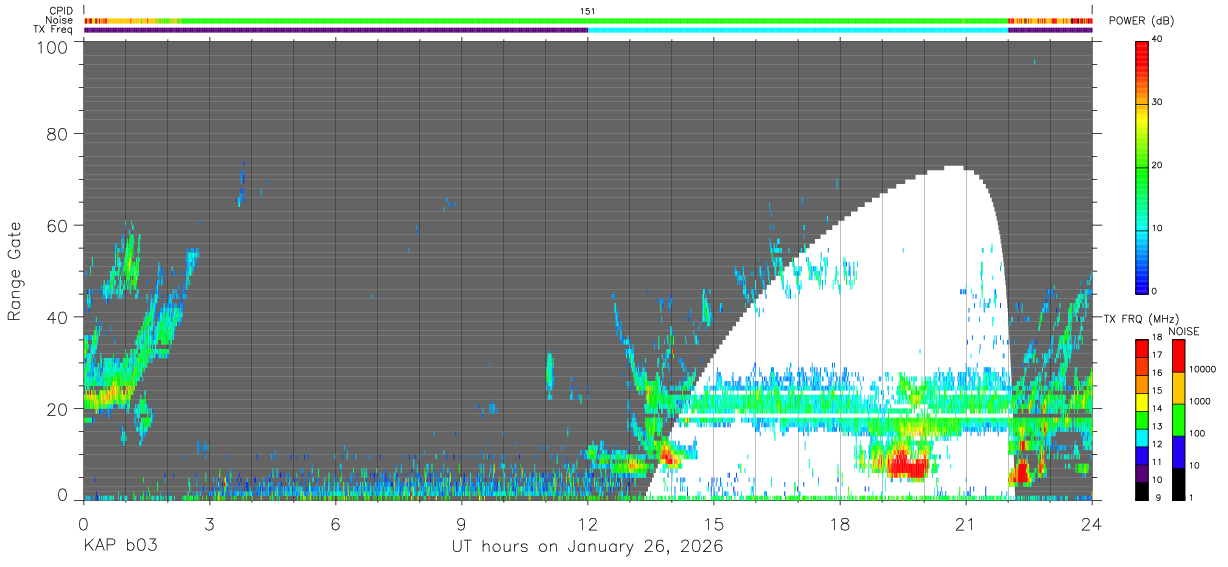Click the CPID label
Screen dimensions: 1228x567
click(60, 11)
